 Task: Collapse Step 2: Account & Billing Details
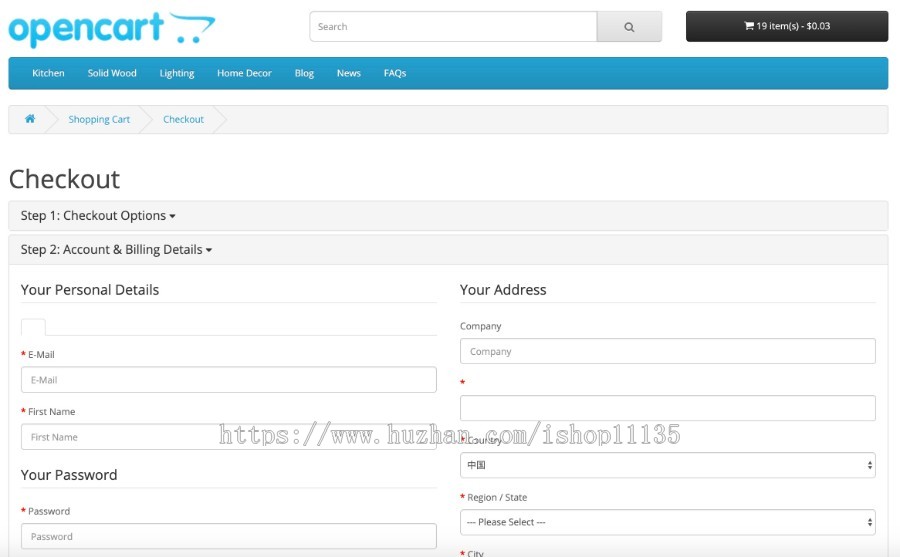[117, 249]
